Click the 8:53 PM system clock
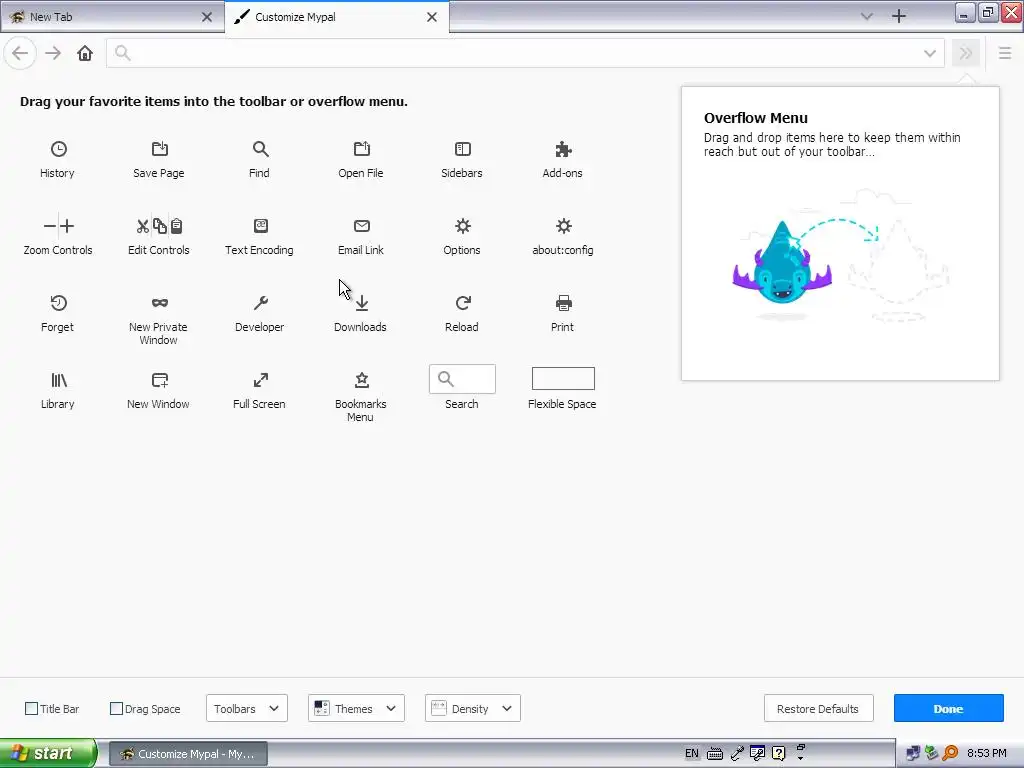Image resolution: width=1024 pixels, height=768 pixels. tap(987, 754)
